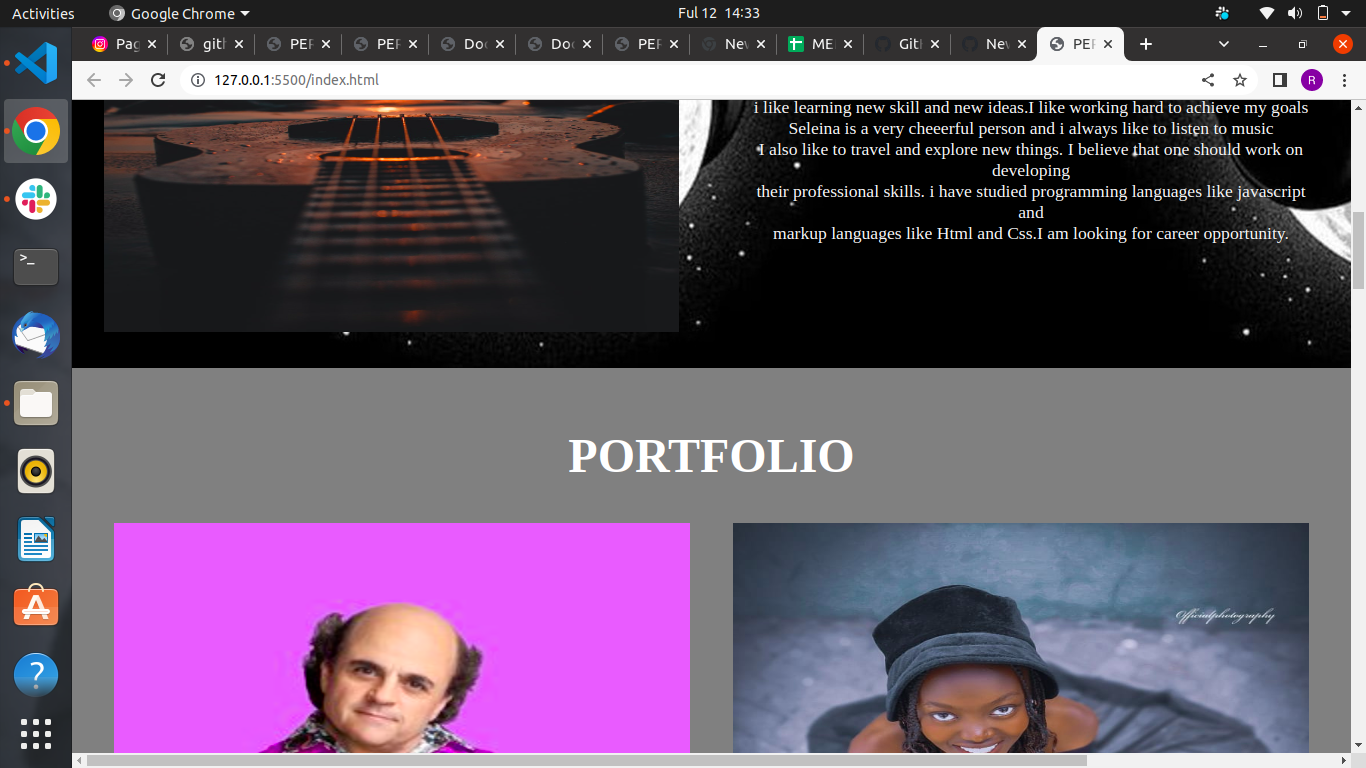Open Chrome side panel
Viewport: 1366px width, 768px height.
(1279, 80)
